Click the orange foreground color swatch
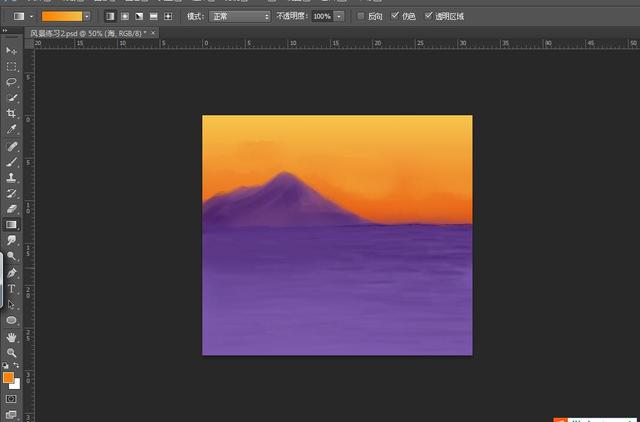This screenshot has width=640, height=422. pyautogui.click(x=8, y=378)
